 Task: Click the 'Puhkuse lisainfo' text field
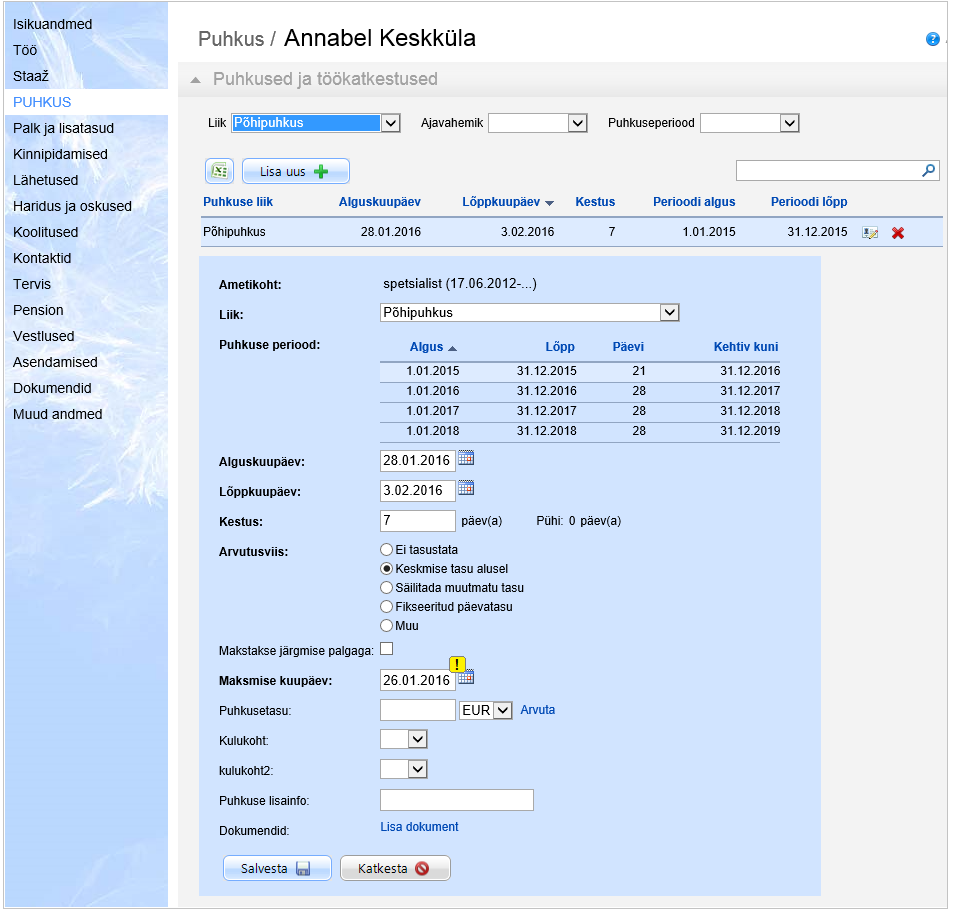pyautogui.click(x=457, y=800)
